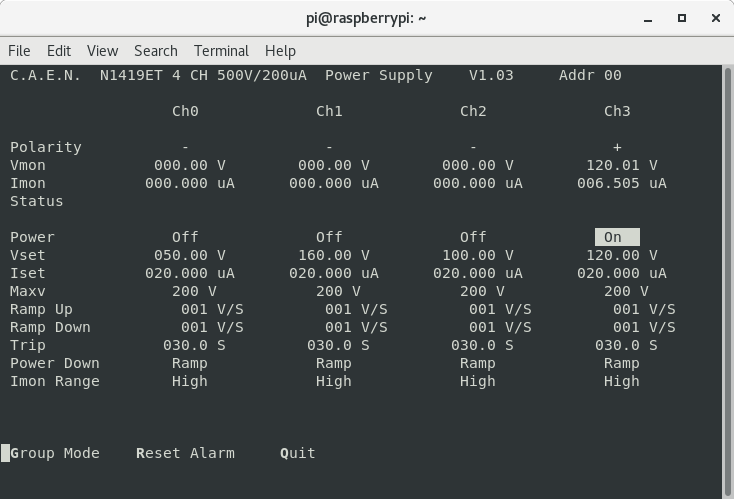The height and width of the screenshot is (499, 734).
Task: Toggle Ch3 Power On field
Action: [x=616, y=237]
